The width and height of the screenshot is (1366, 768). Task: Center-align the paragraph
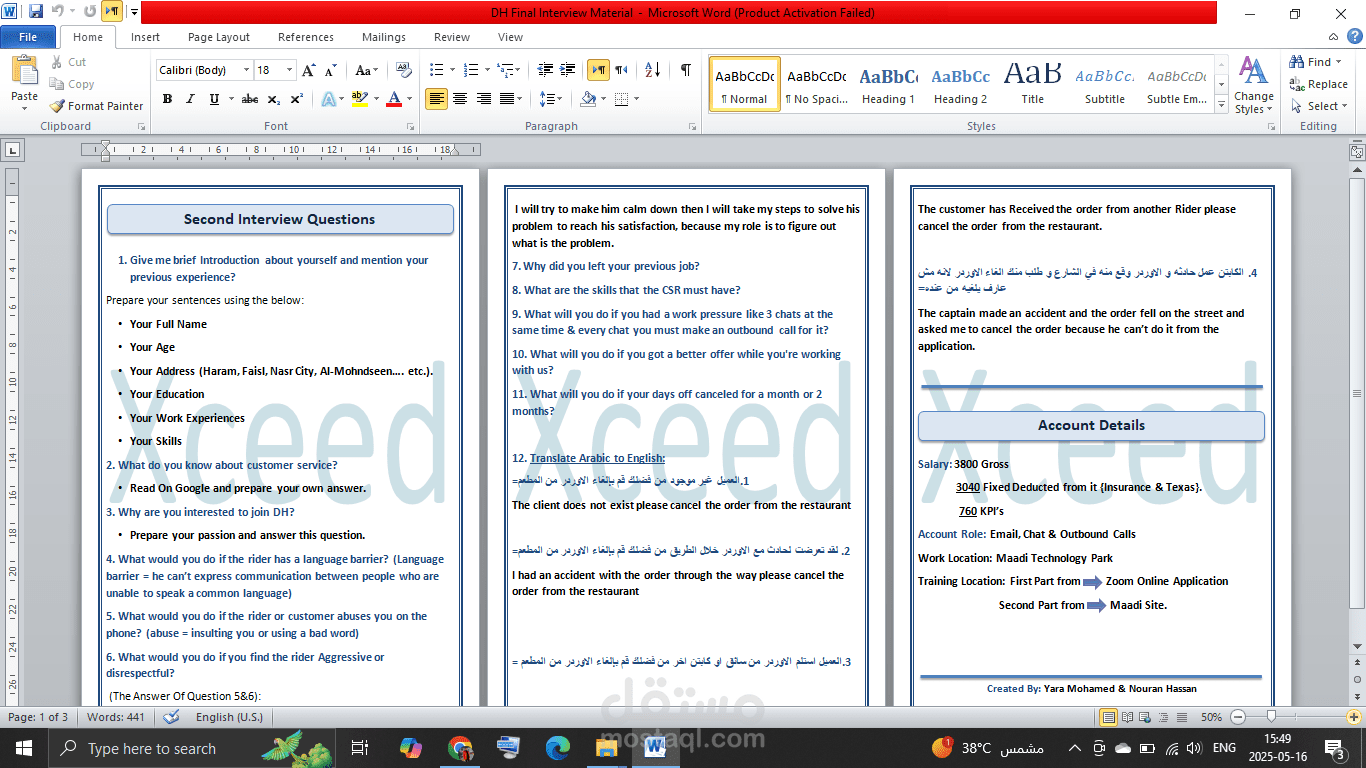[460, 99]
